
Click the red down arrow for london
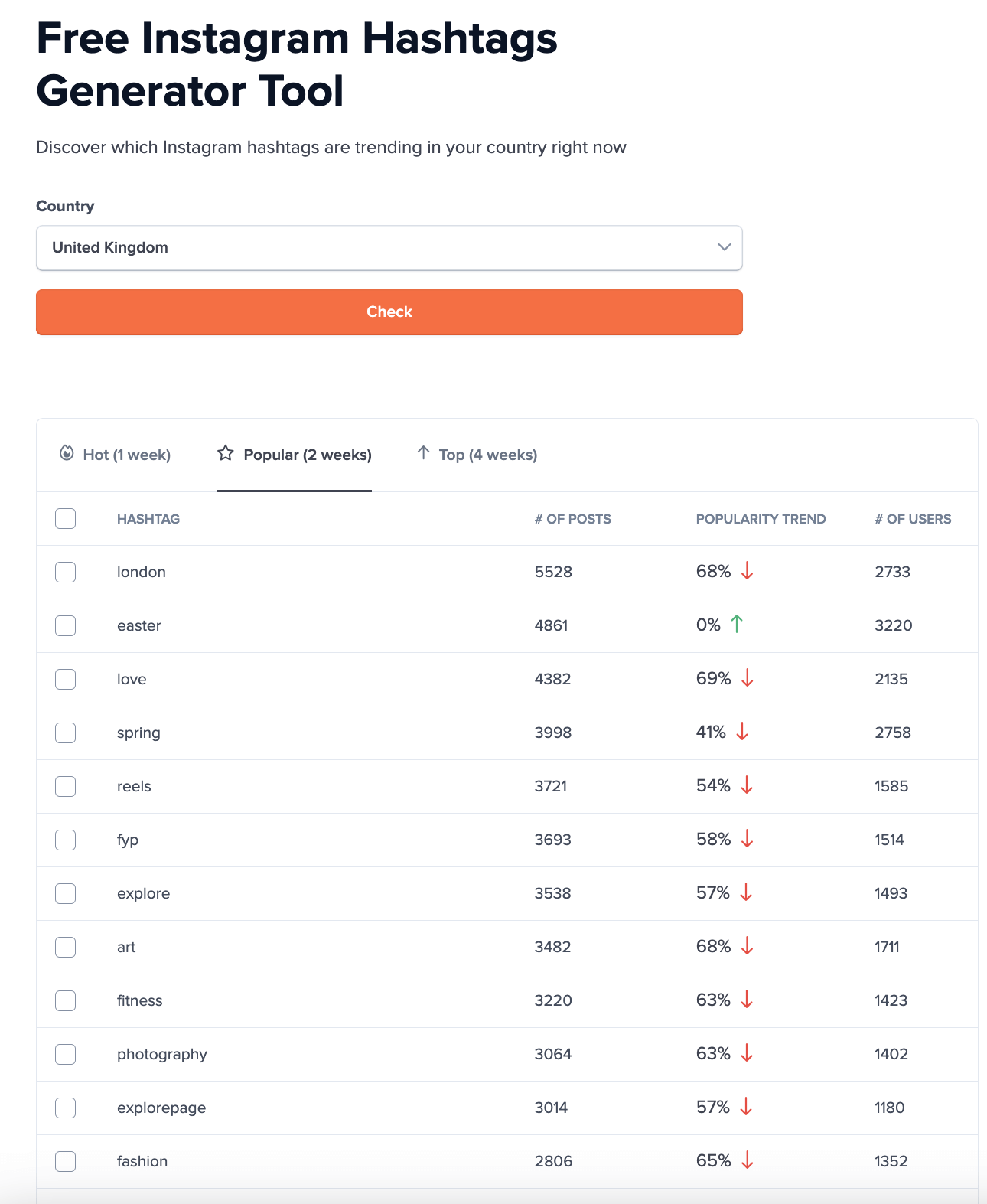click(x=748, y=571)
